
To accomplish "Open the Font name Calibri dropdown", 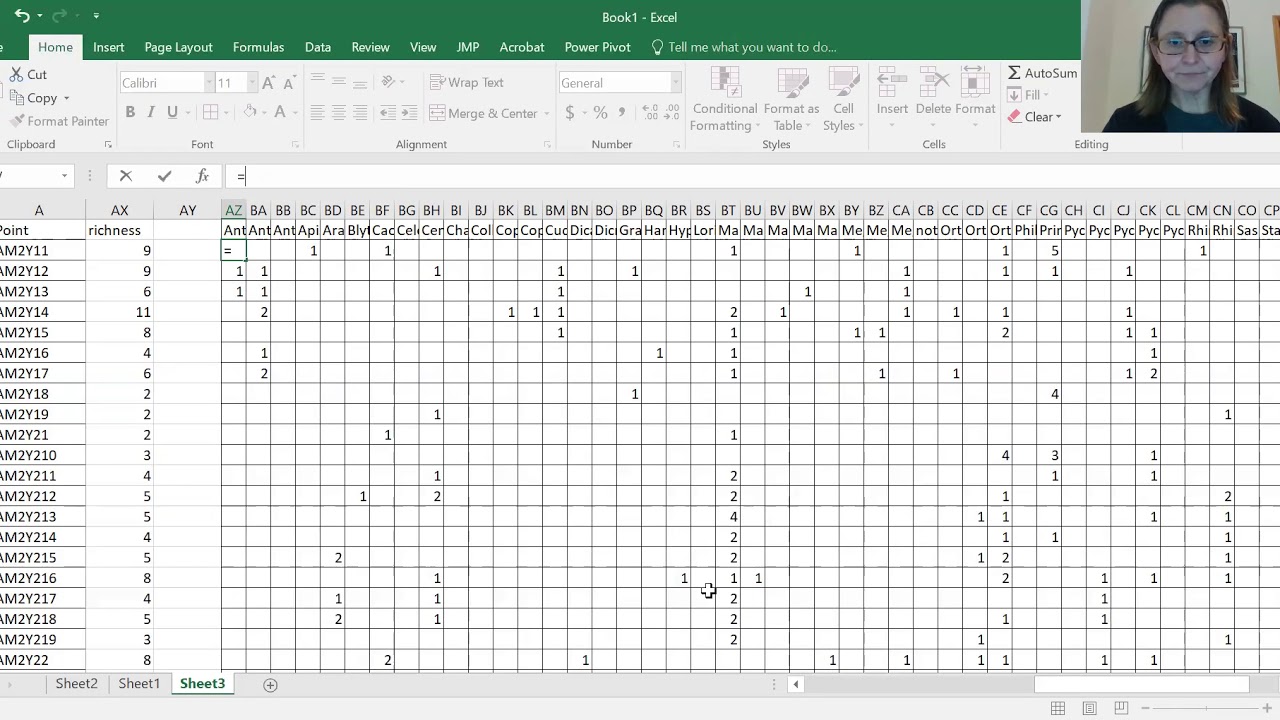I will point(209,83).
